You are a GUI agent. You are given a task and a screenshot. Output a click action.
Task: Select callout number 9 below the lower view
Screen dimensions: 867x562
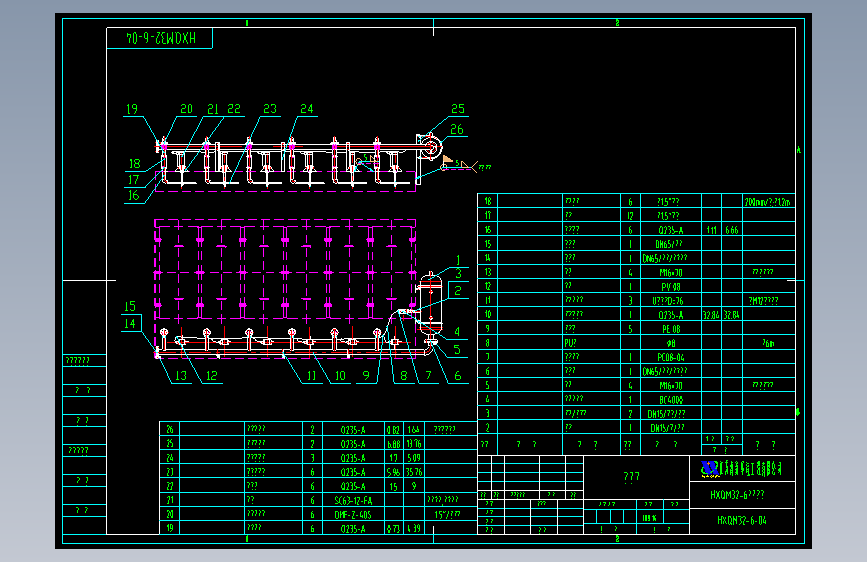[365, 376]
